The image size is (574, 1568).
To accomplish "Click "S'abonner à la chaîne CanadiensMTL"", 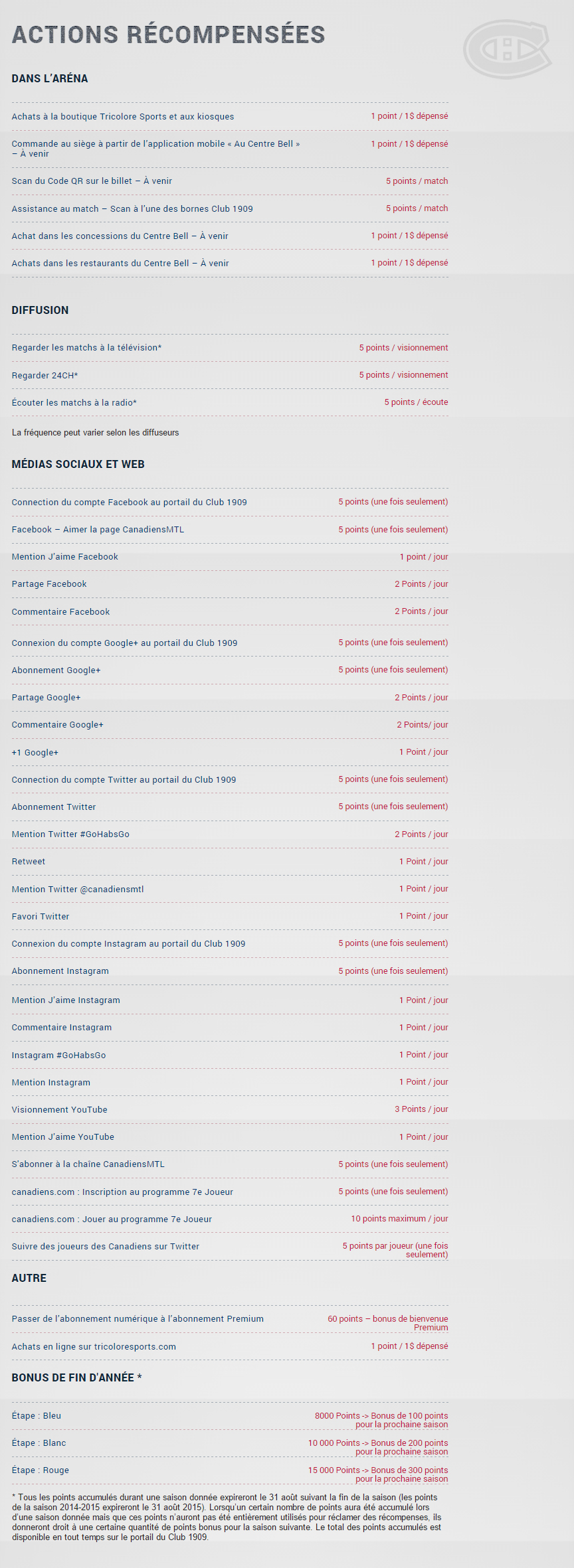I will [88, 1164].
